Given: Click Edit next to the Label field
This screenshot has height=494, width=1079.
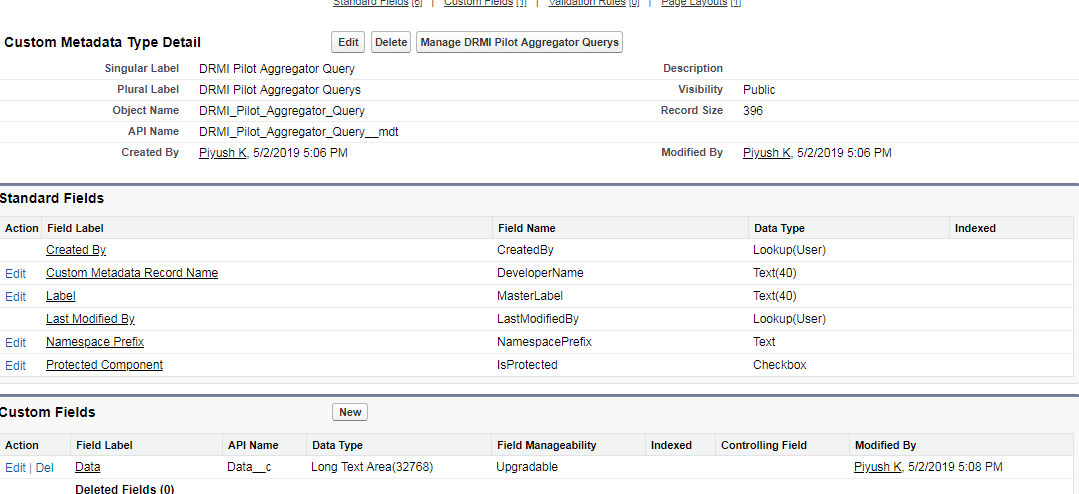Looking at the screenshot, I should (x=16, y=296).
